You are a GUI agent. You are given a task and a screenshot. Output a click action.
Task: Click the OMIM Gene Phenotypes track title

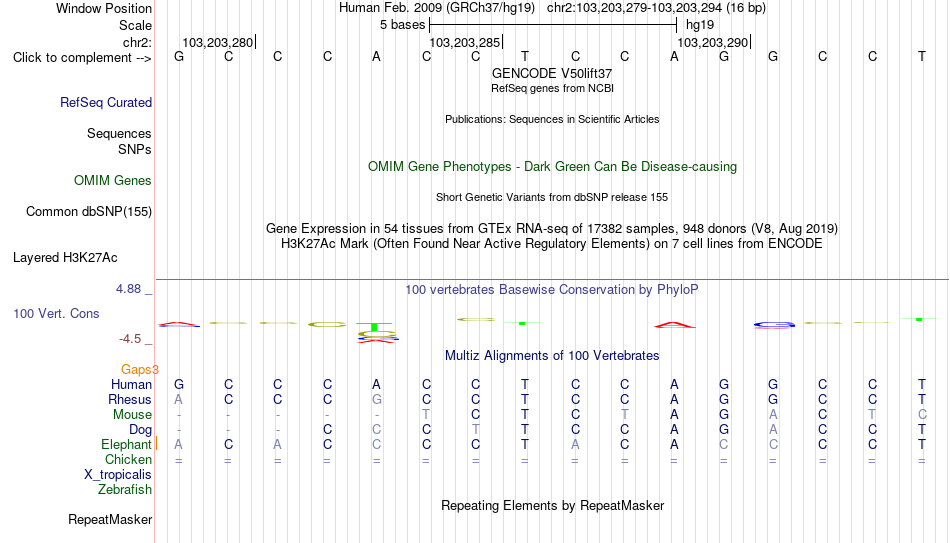[x=553, y=167]
